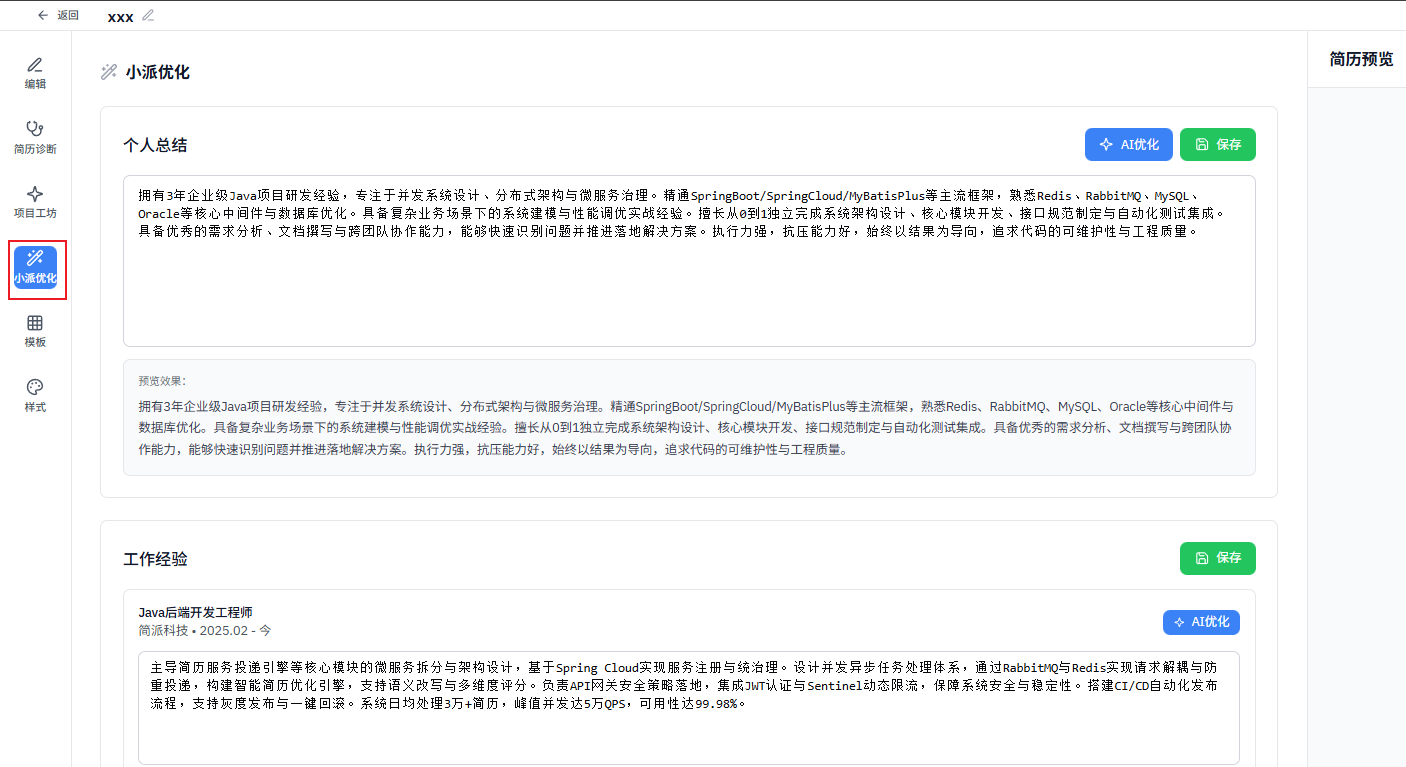Run AI优化 for the Java后端开发工程师 entry
The width and height of the screenshot is (1406, 767).
pos(1201,622)
